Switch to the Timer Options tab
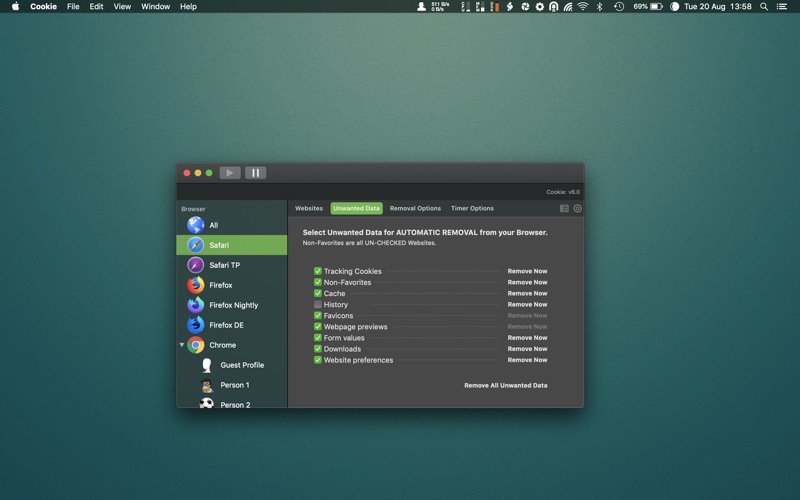 click(472, 209)
